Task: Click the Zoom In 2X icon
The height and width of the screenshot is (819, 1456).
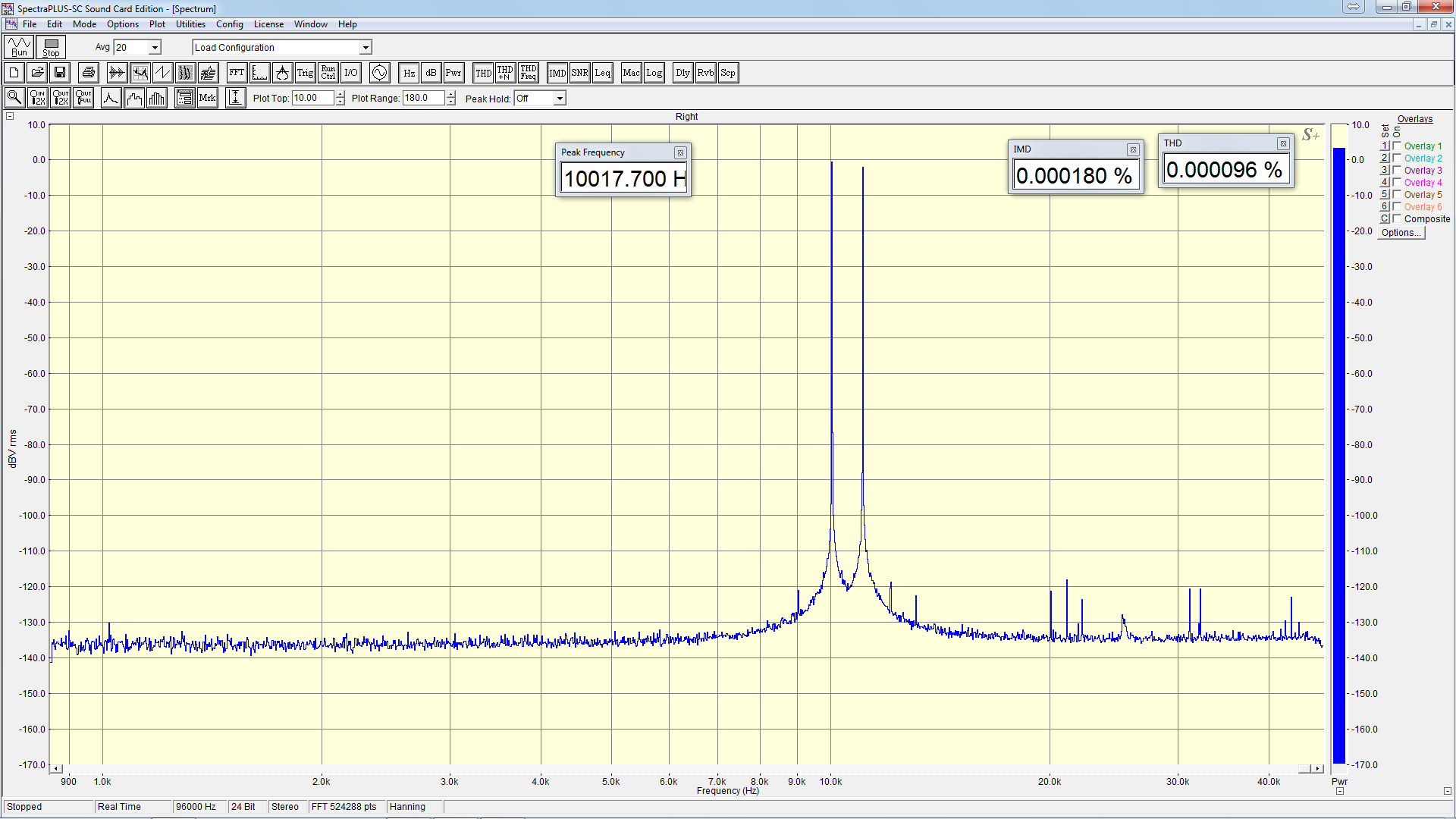Action: tap(37, 98)
